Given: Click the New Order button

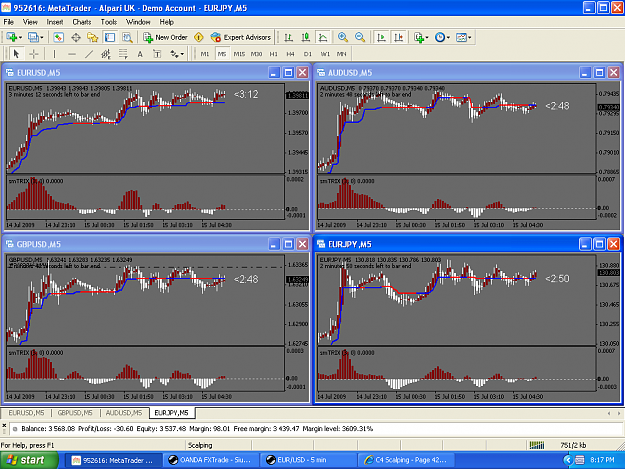Looking at the screenshot, I should click(165, 37).
